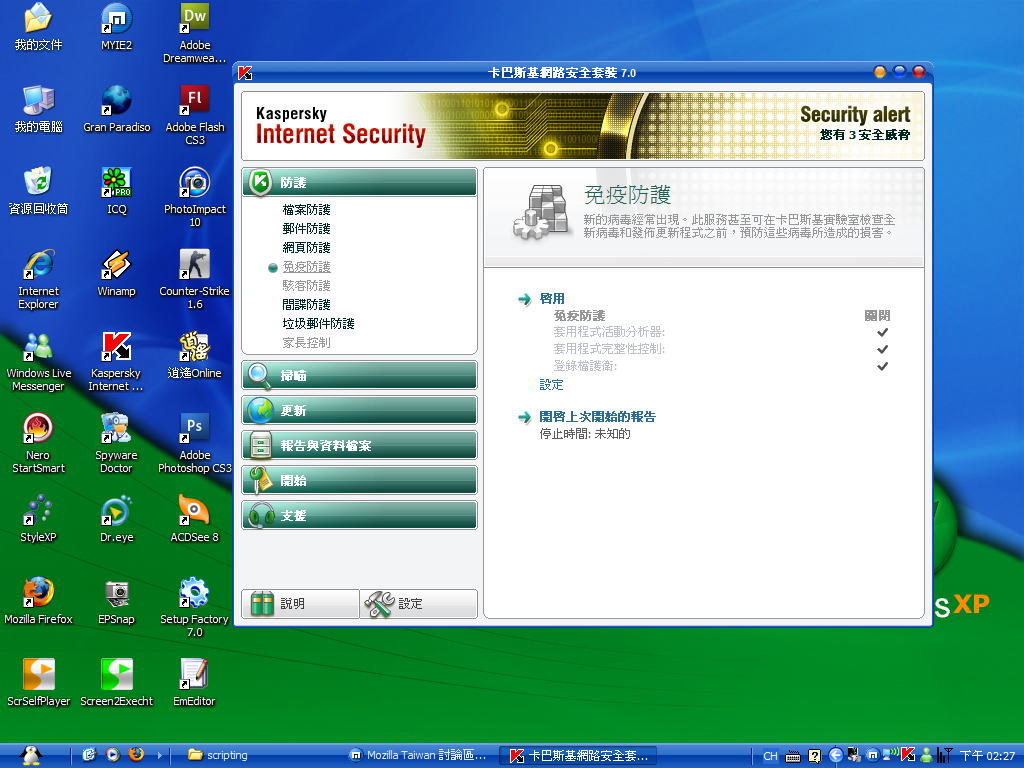Open the Spyware Doctor desktop shortcut
This screenshot has width=1024, height=768.
(x=116, y=443)
